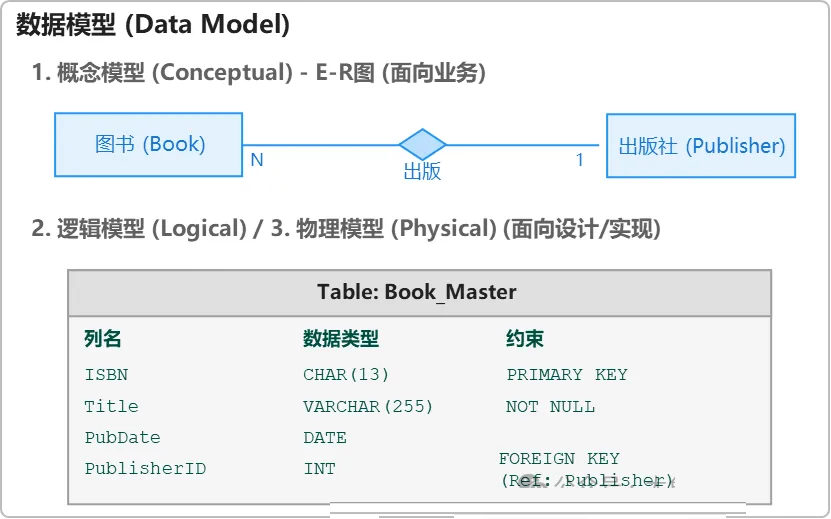Image resolution: width=831 pixels, height=519 pixels.
Task: Click the 数据模型 (Data Model) title
Action: pos(153,25)
